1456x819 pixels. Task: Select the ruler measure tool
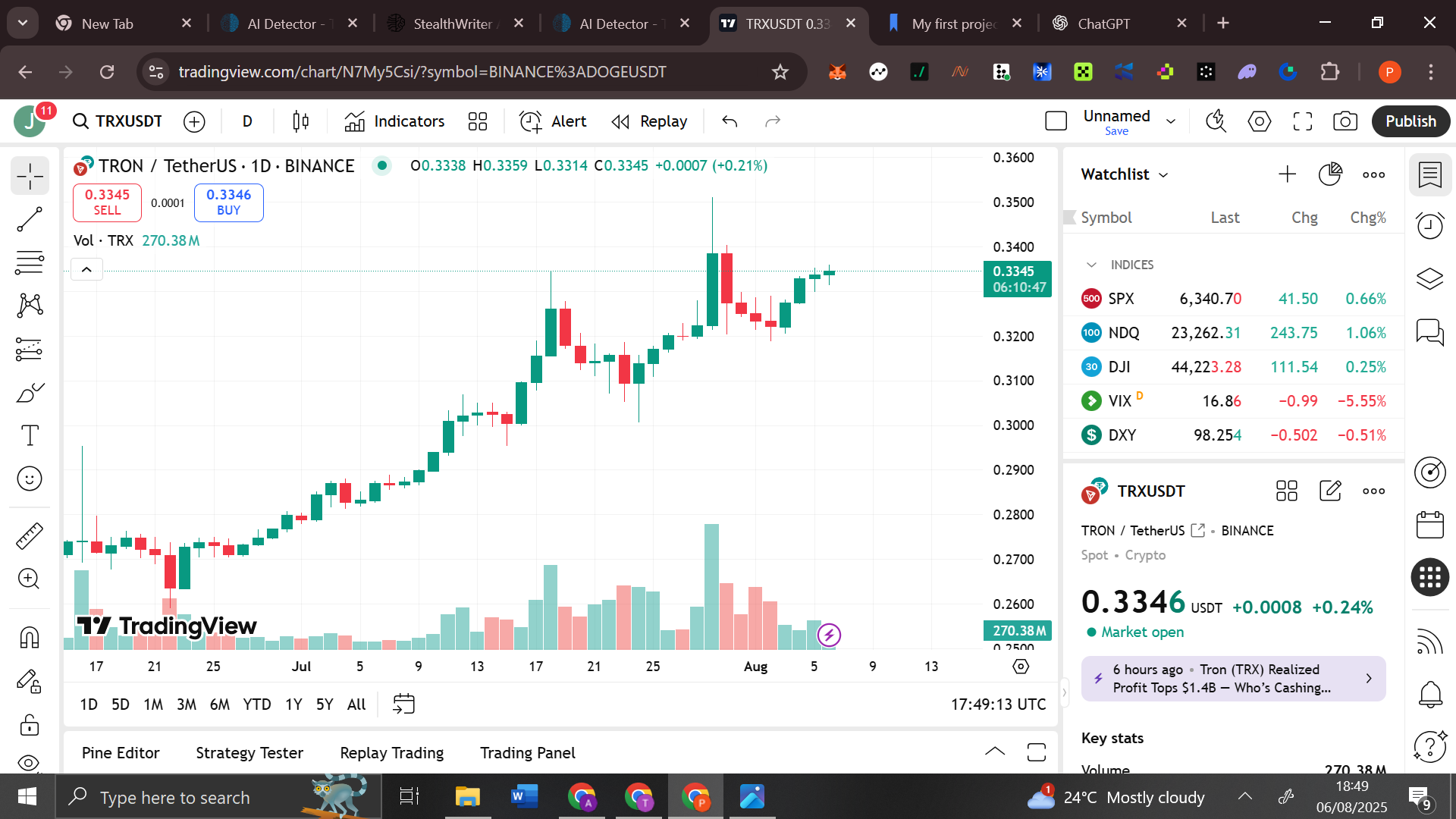(x=30, y=535)
